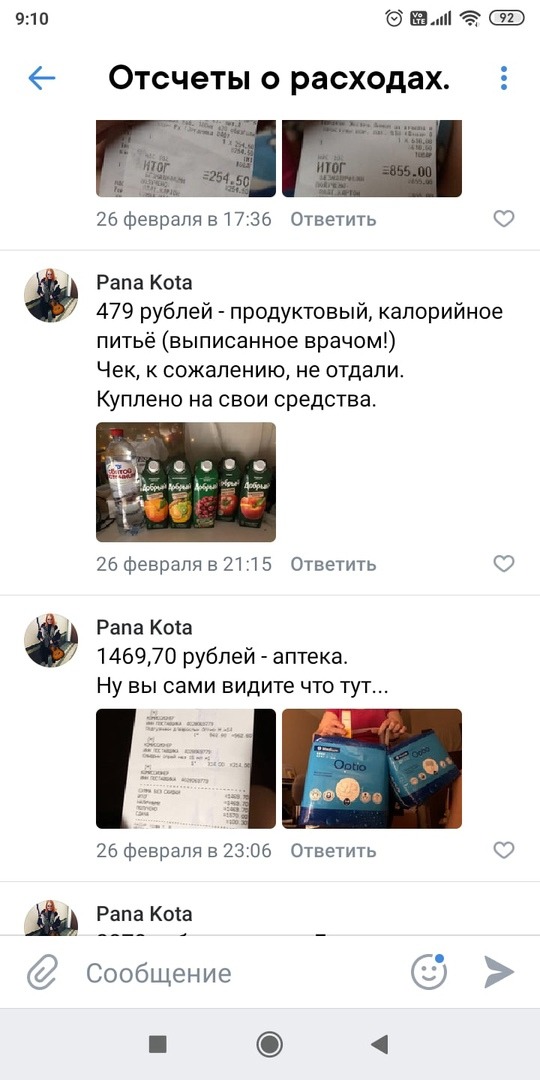Screen dimensions: 540x1080
Task: Open the emoji sticker picker
Action: 429,972
